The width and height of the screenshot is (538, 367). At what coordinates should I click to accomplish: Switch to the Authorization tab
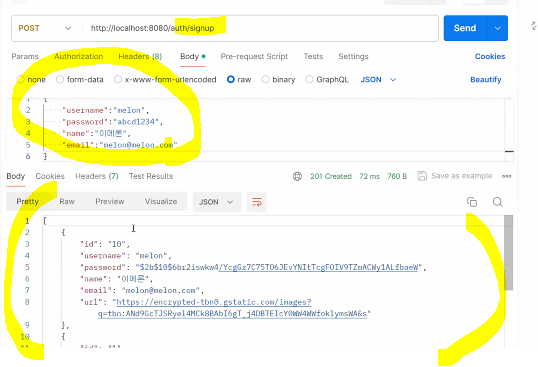click(79, 56)
